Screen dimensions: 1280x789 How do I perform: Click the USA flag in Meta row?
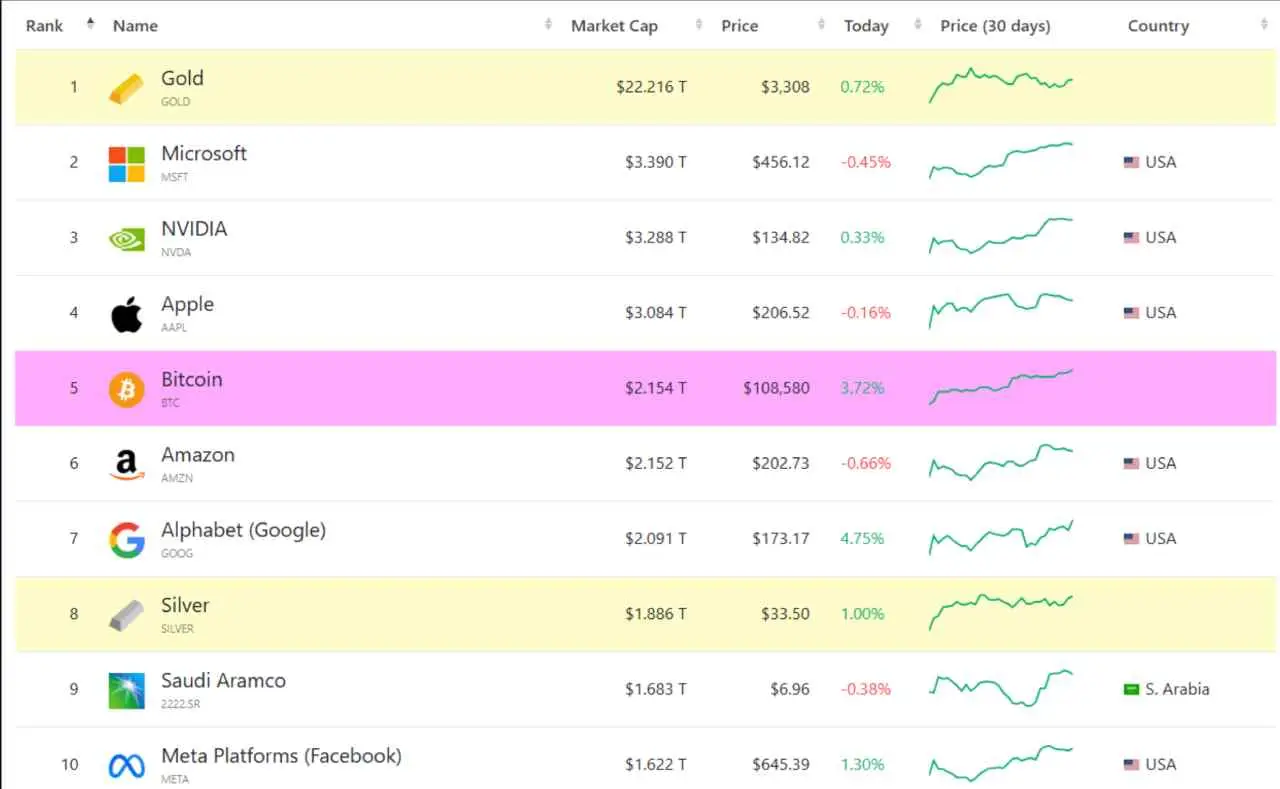1131,765
